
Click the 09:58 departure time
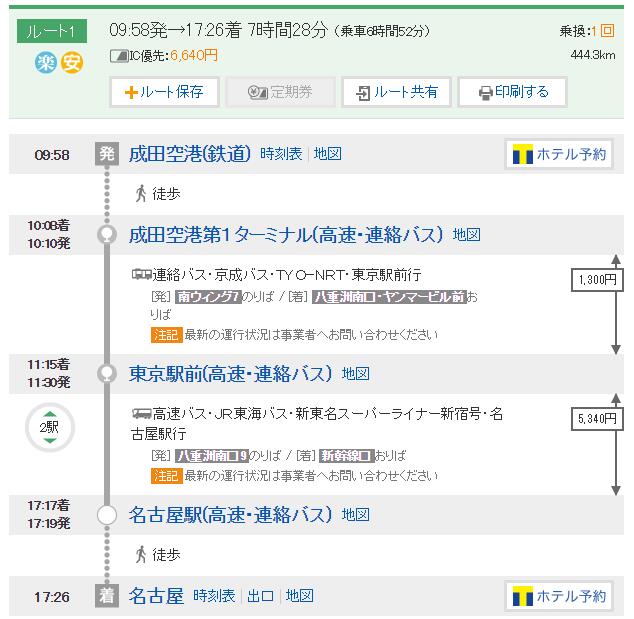click(52, 154)
